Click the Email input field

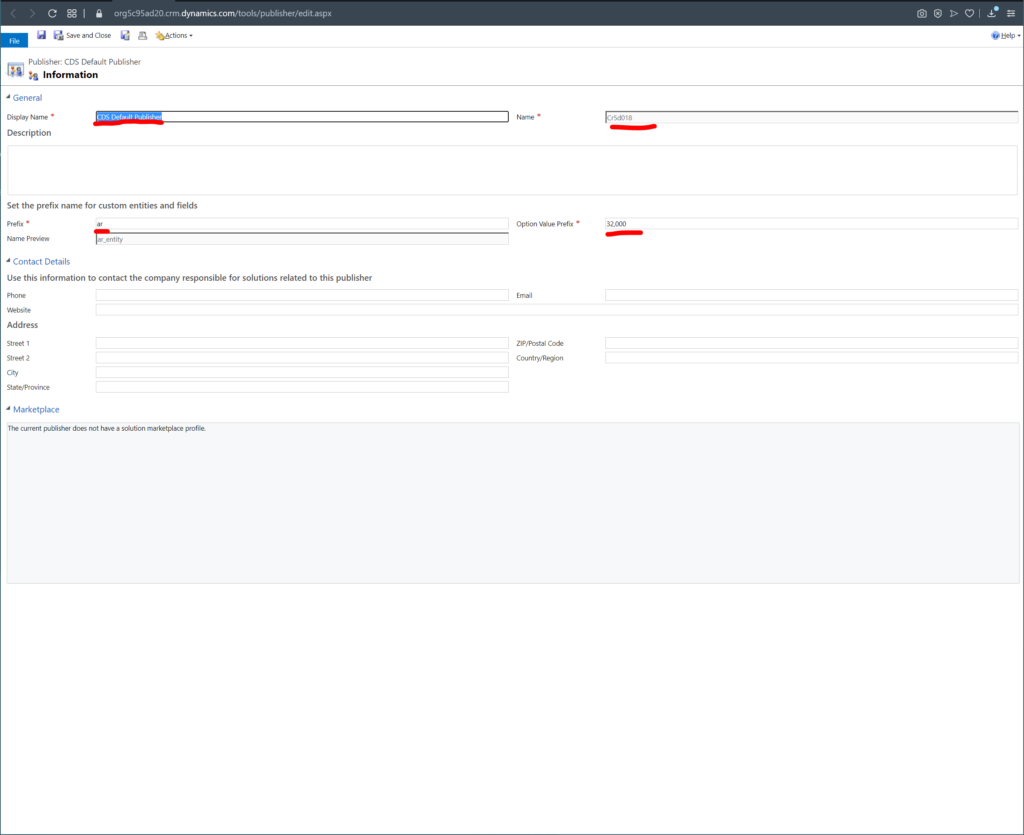coord(811,295)
